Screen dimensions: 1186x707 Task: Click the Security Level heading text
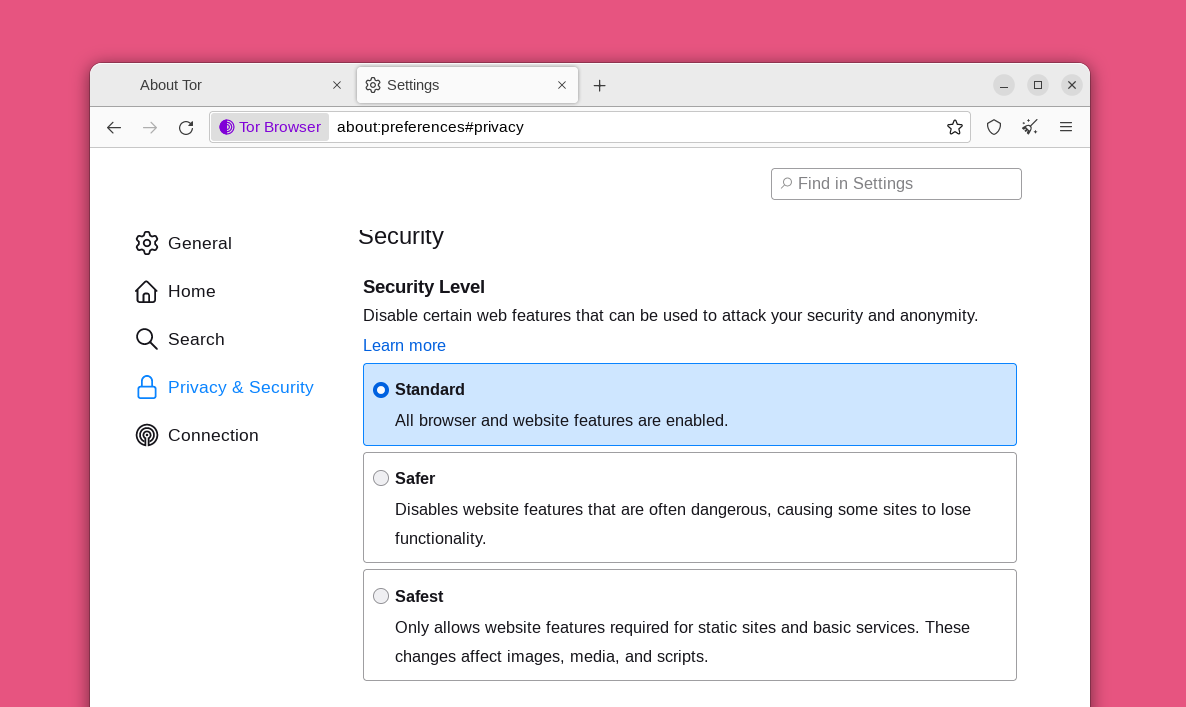(424, 287)
